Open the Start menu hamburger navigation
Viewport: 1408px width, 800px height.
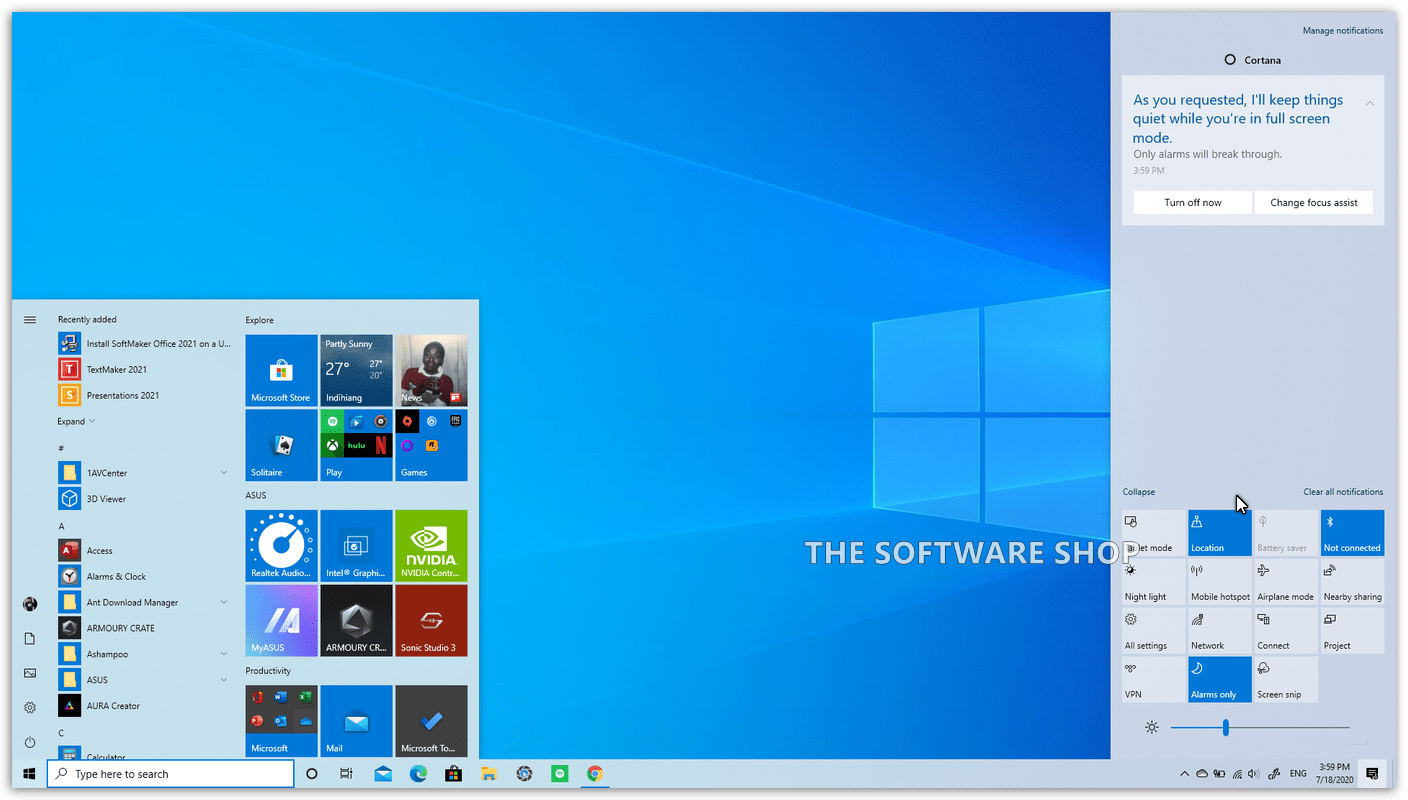coord(30,319)
